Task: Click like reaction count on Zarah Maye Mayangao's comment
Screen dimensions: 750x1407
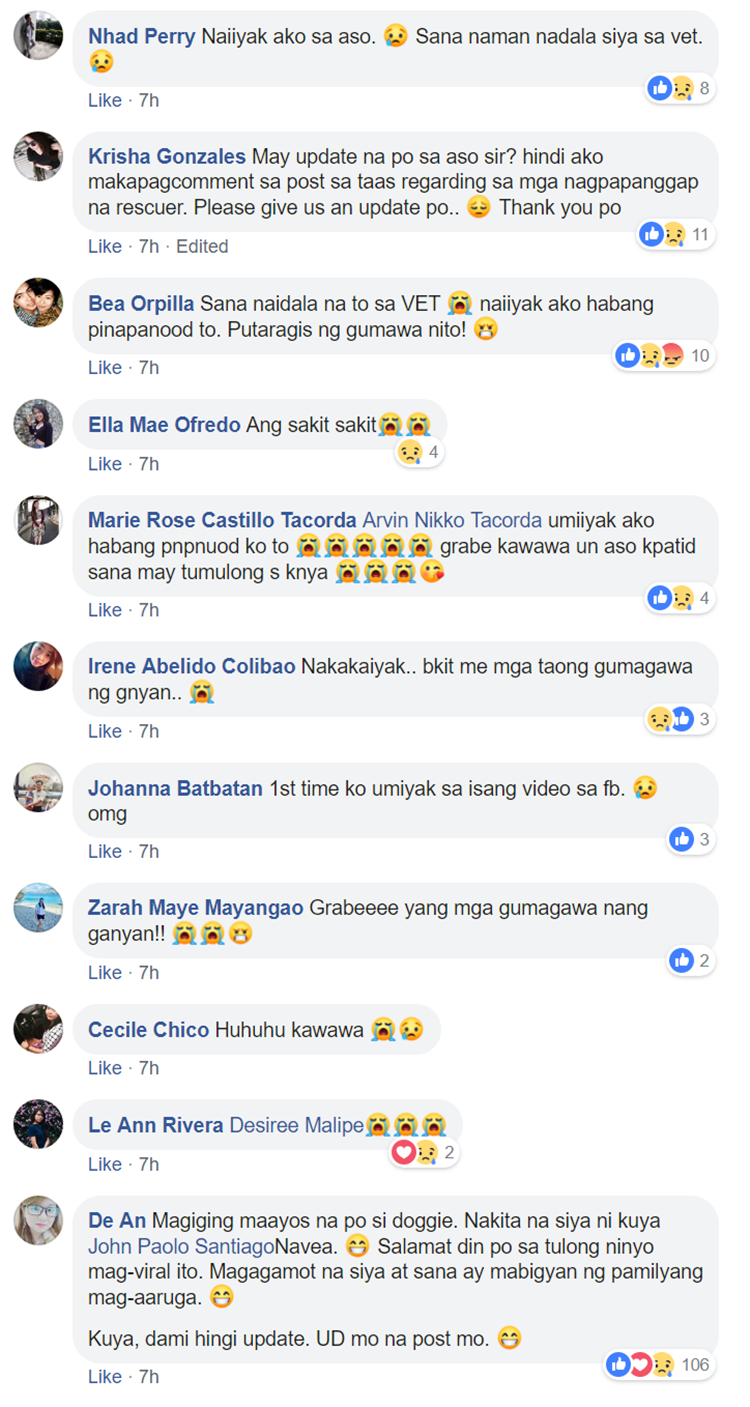Action: (x=692, y=961)
